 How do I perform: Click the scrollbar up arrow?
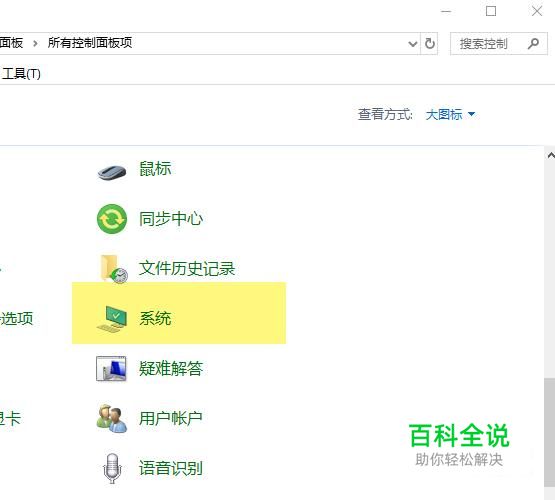click(550, 155)
